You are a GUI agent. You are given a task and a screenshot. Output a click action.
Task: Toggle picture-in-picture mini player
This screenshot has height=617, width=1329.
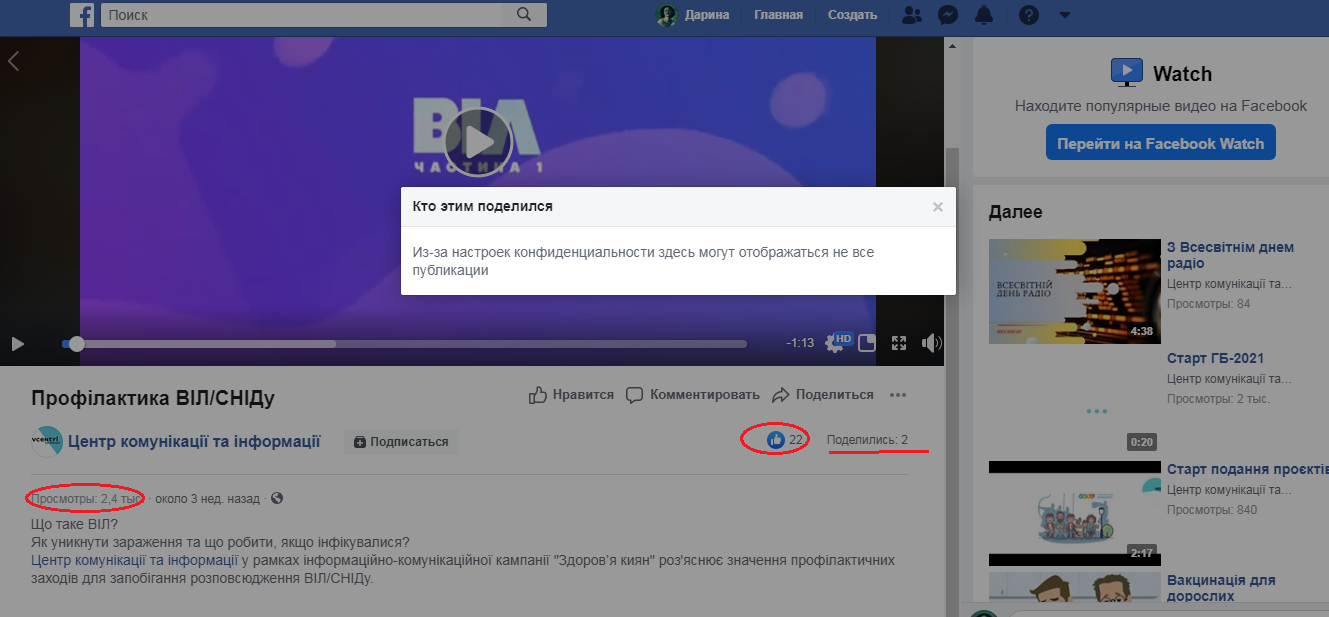point(867,343)
